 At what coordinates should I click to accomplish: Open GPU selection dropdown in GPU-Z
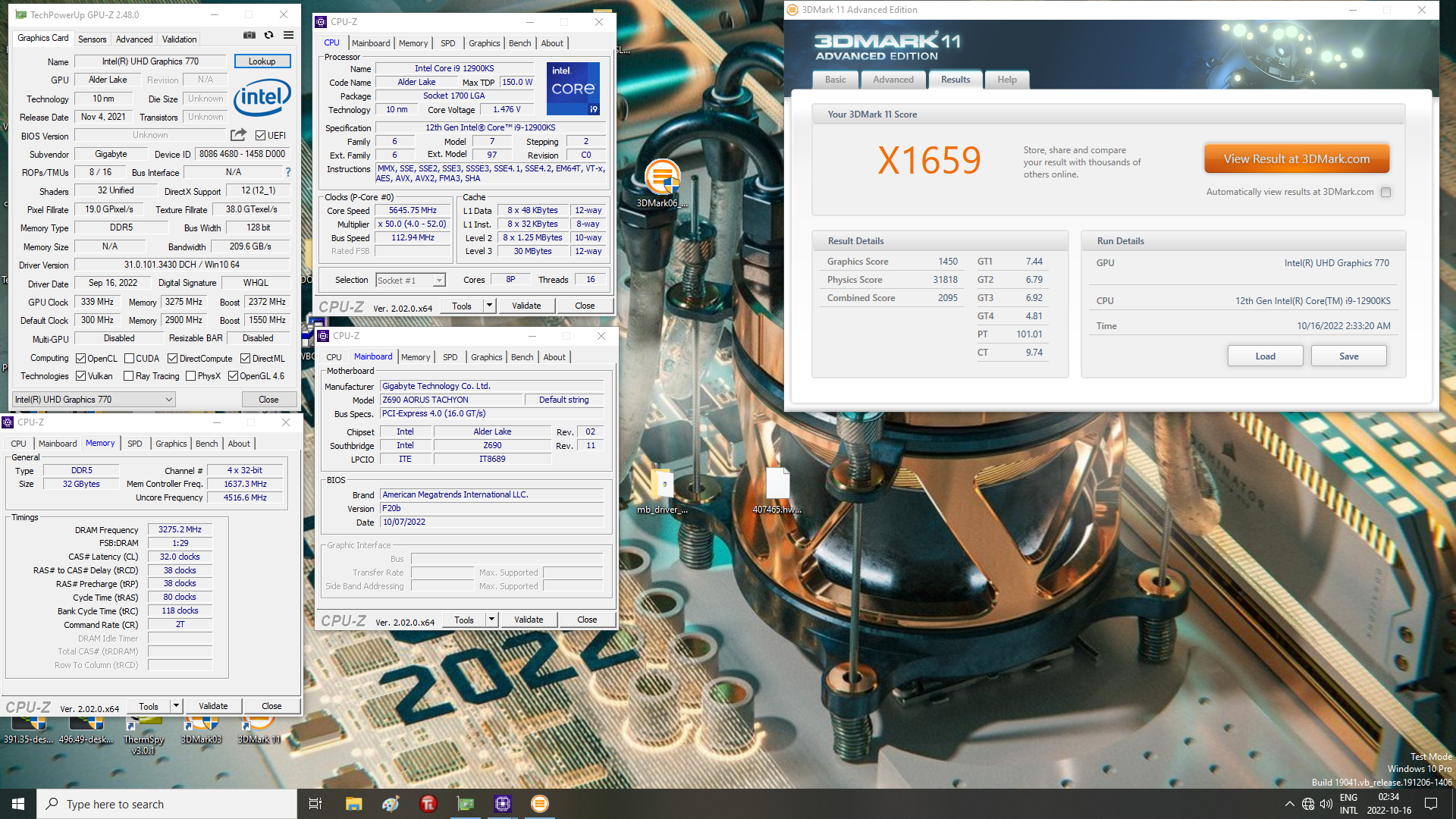pos(95,399)
